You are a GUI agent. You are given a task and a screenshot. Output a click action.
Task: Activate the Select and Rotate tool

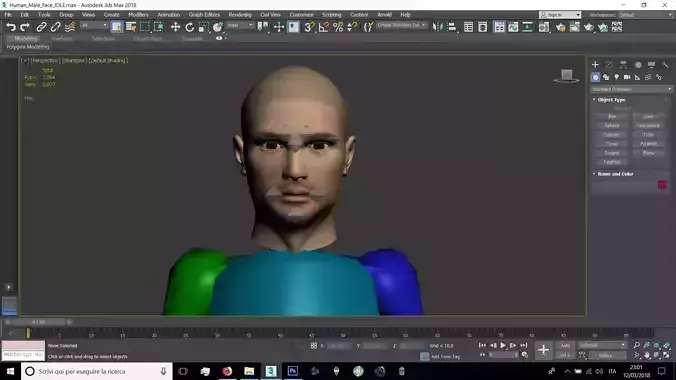(x=189, y=27)
